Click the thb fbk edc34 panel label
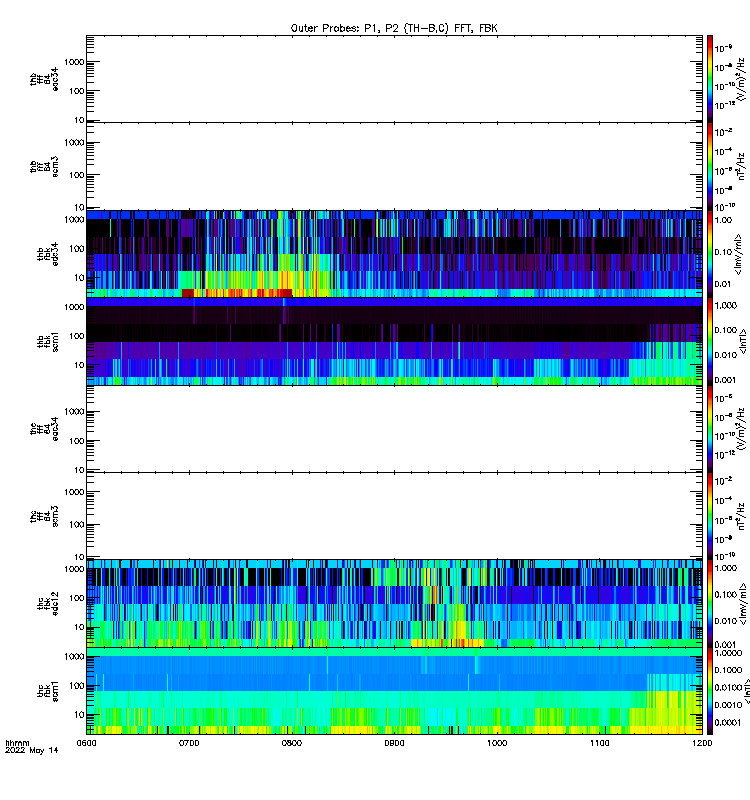Image resolution: width=750 pixels, height=800 pixels. pos(48,254)
